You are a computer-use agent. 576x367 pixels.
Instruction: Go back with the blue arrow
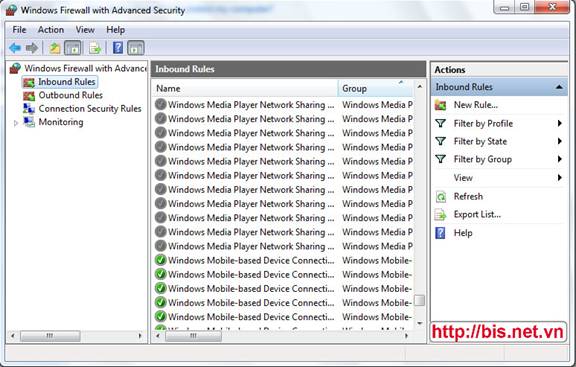pyautogui.click(x=15, y=48)
